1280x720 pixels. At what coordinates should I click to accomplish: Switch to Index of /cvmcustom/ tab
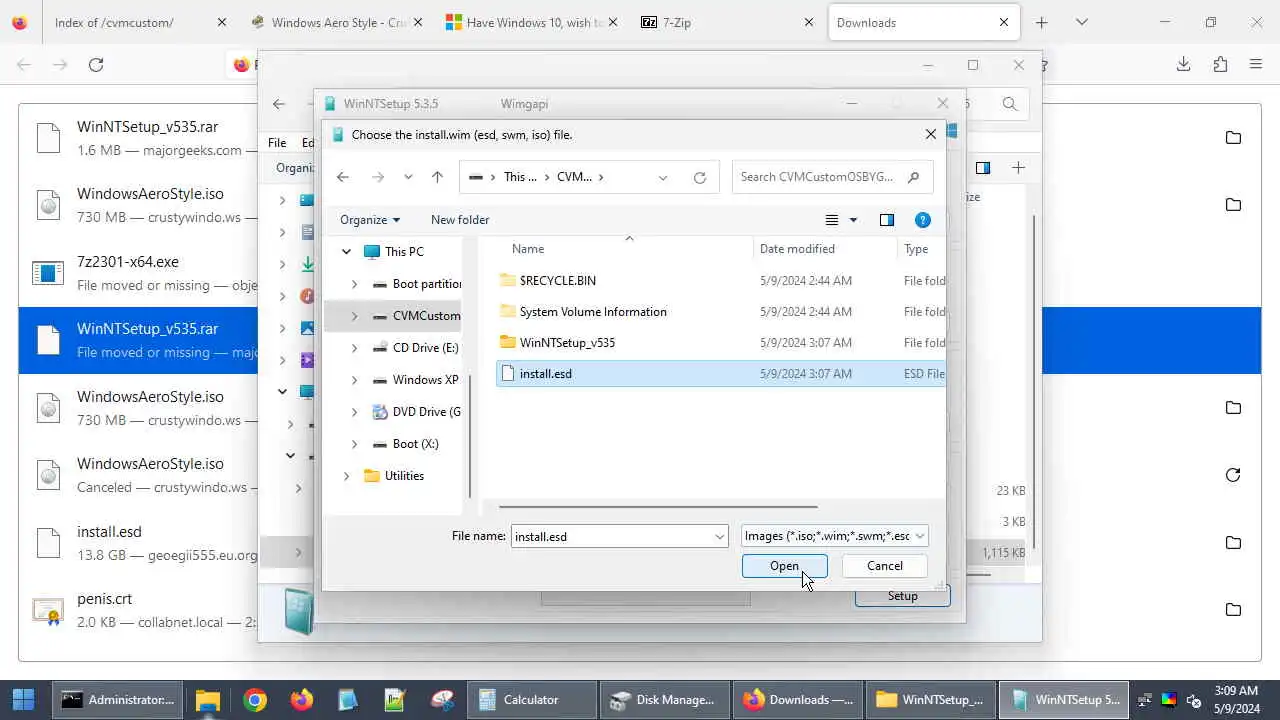[140, 22]
